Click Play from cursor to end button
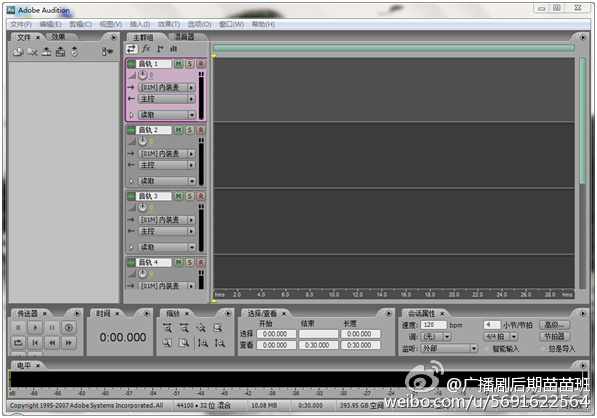The image size is (597, 418). (69, 328)
